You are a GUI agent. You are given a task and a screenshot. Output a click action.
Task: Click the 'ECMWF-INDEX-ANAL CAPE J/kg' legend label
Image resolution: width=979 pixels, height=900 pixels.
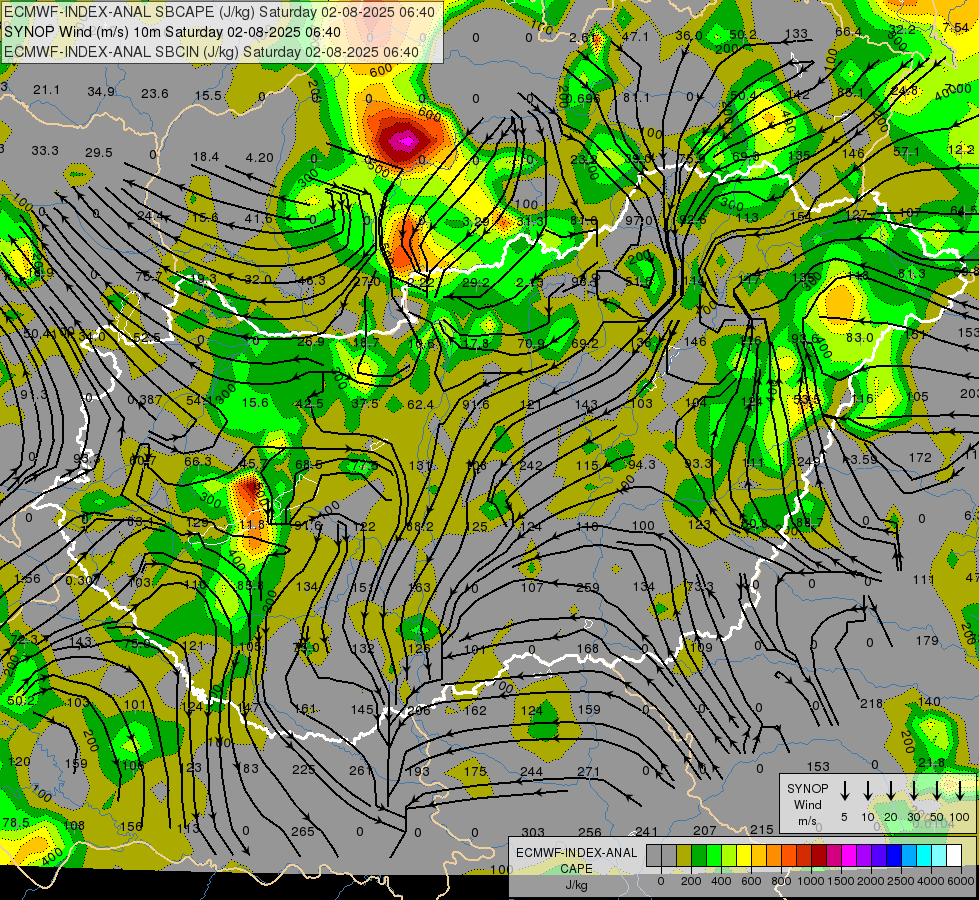pos(576,869)
